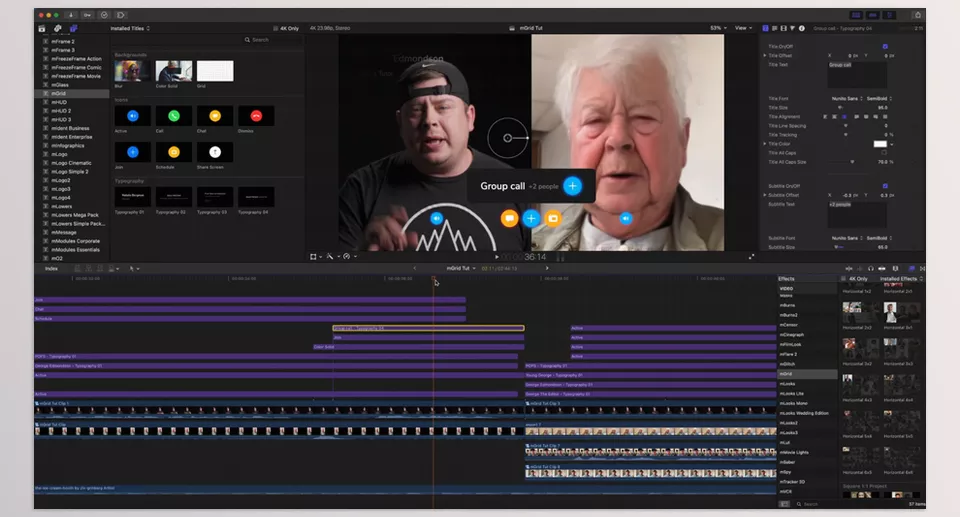960x517 pixels.
Task: Click the Index button
Action: point(51,268)
